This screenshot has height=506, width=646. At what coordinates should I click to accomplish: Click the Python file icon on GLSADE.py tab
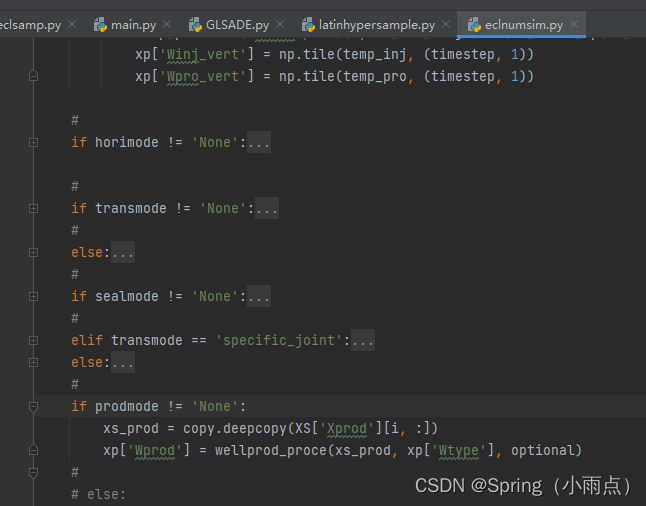[195, 25]
